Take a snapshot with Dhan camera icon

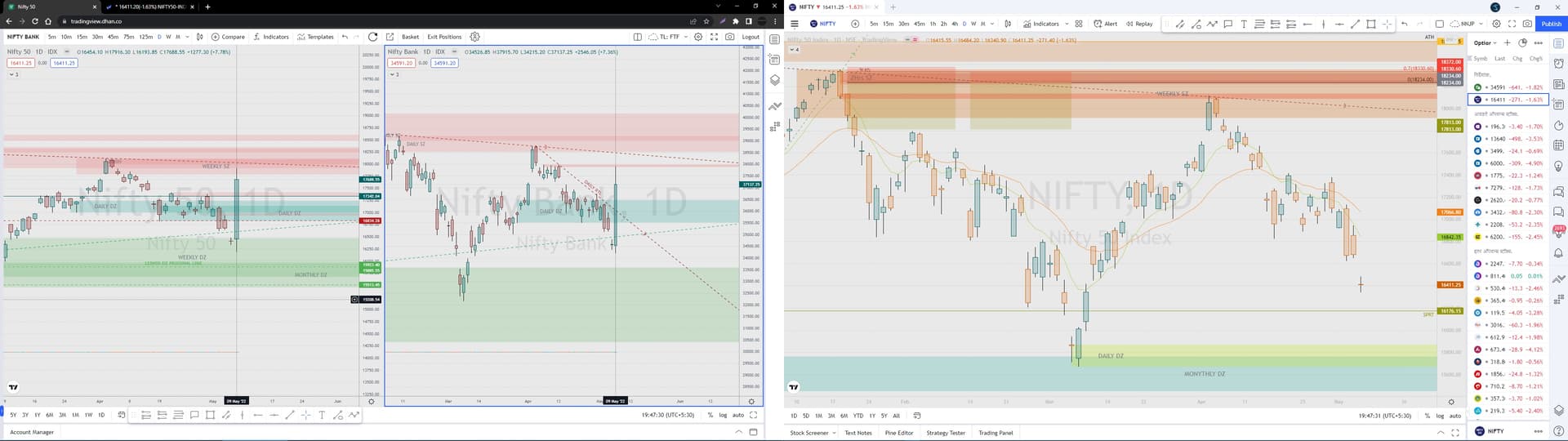click(729, 37)
